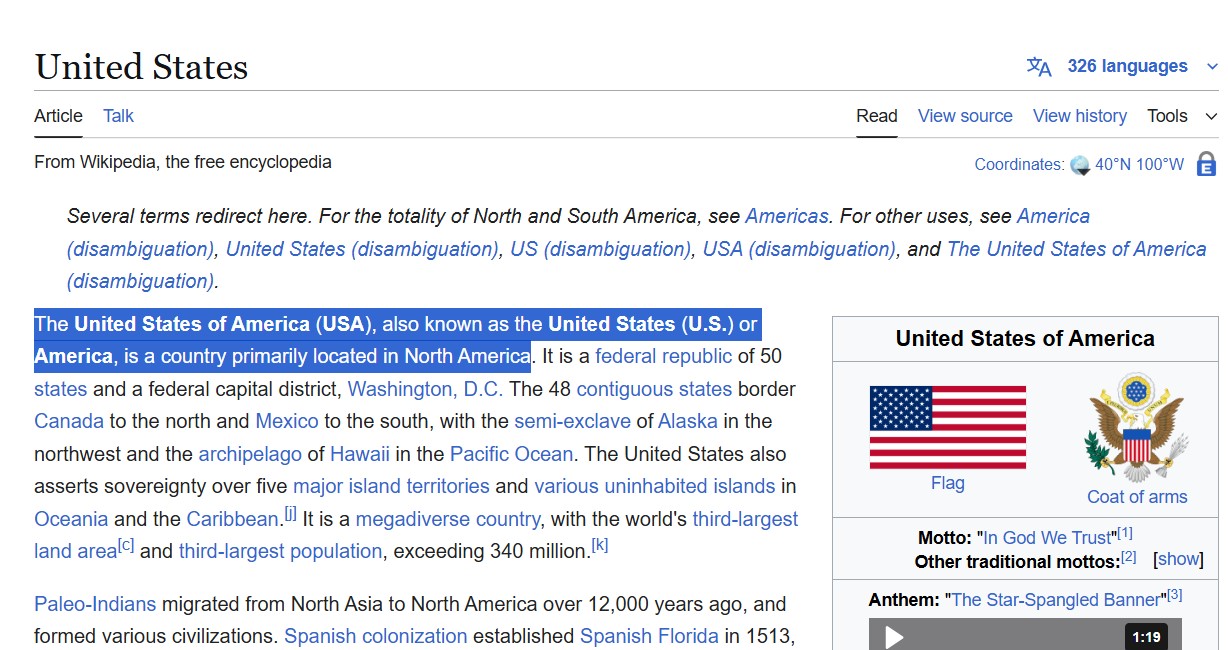Open the states link

[61, 389]
